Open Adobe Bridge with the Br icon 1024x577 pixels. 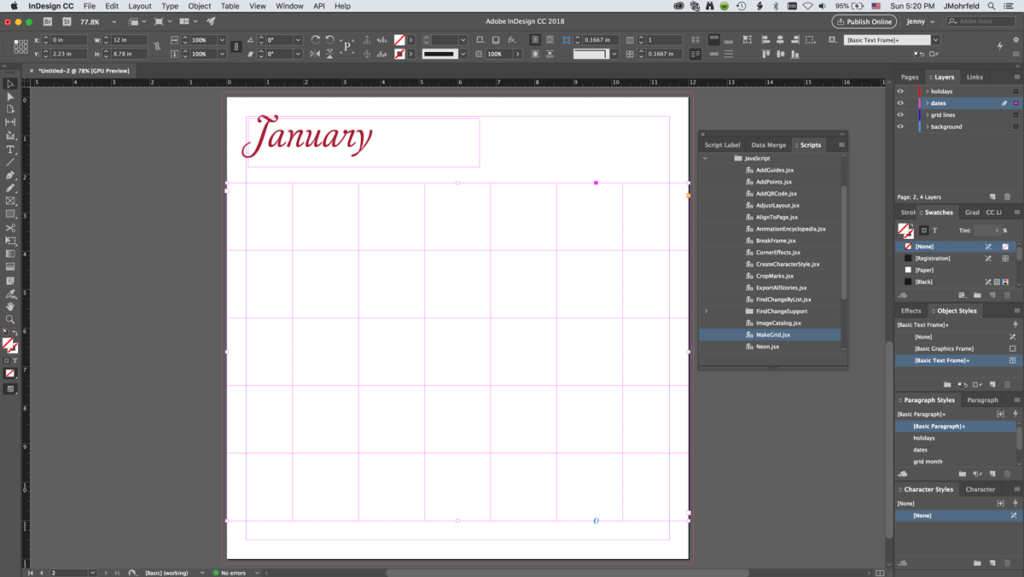(47, 21)
